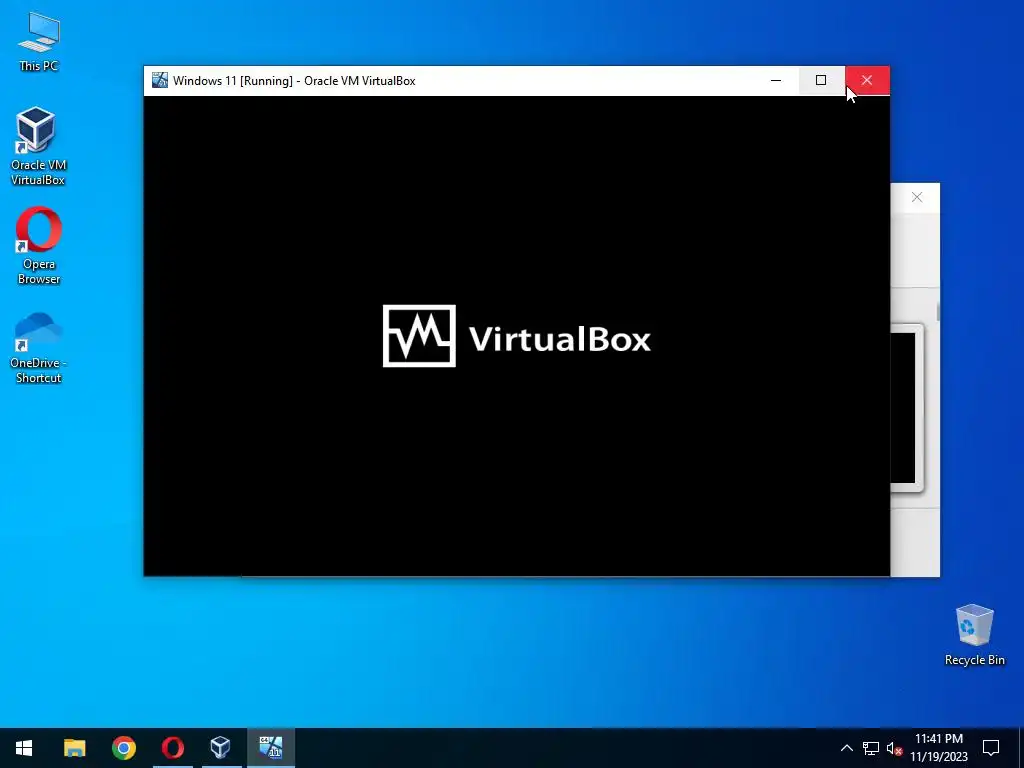Click the Windows 11 [Running] window title text

coord(294,81)
